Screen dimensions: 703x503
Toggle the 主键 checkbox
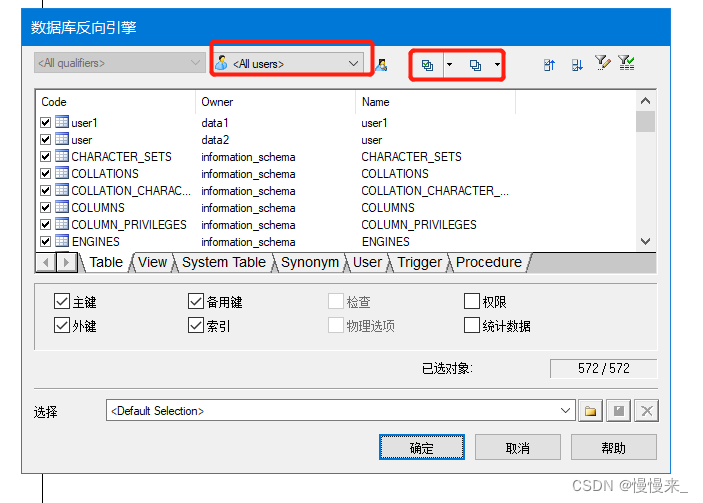pos(61,301)
